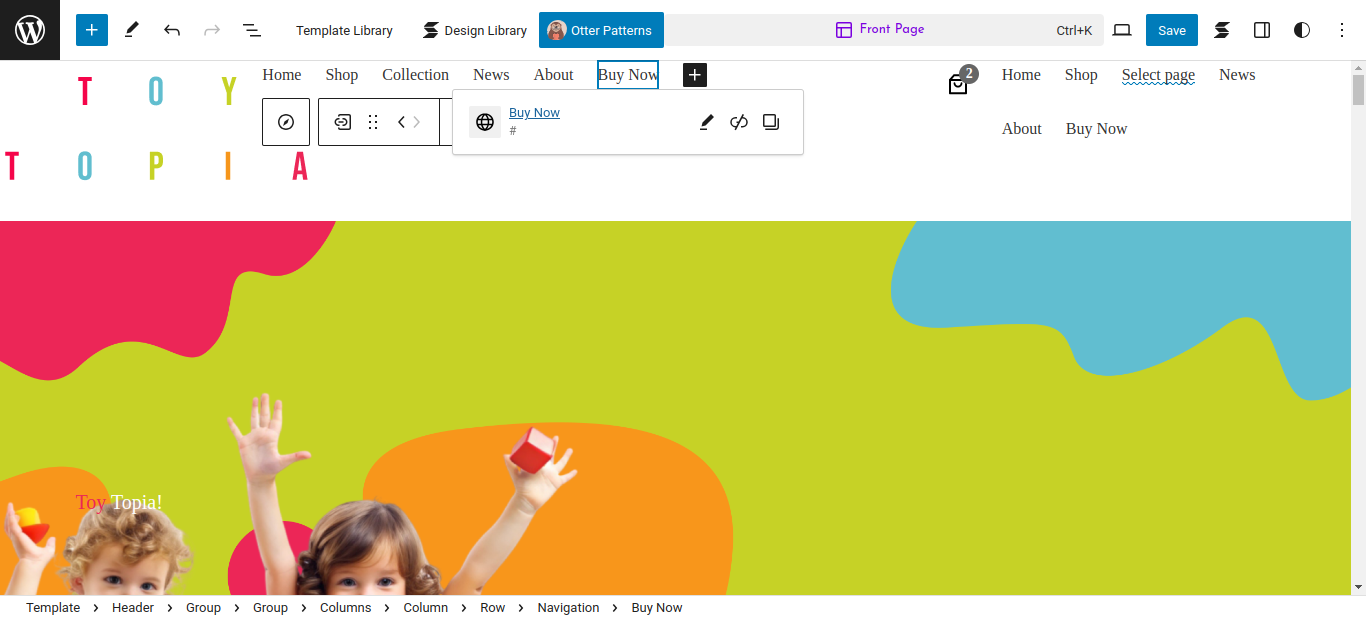
Task: Select About in the navigation containing Collection
Action: pos(554,75)
